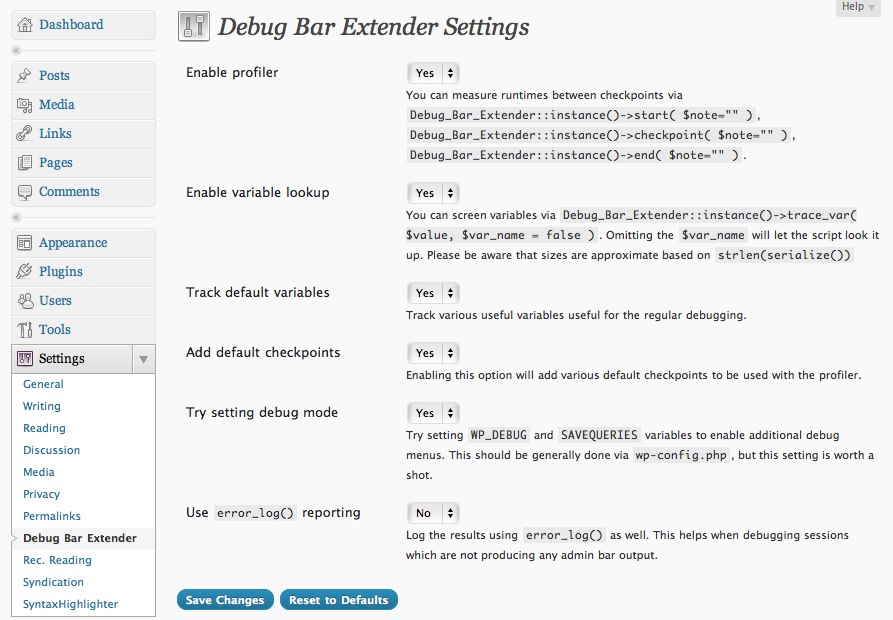Click the Dashboard home icon
The height and width of the screenshot is (620, 893).
click(25, 25)
